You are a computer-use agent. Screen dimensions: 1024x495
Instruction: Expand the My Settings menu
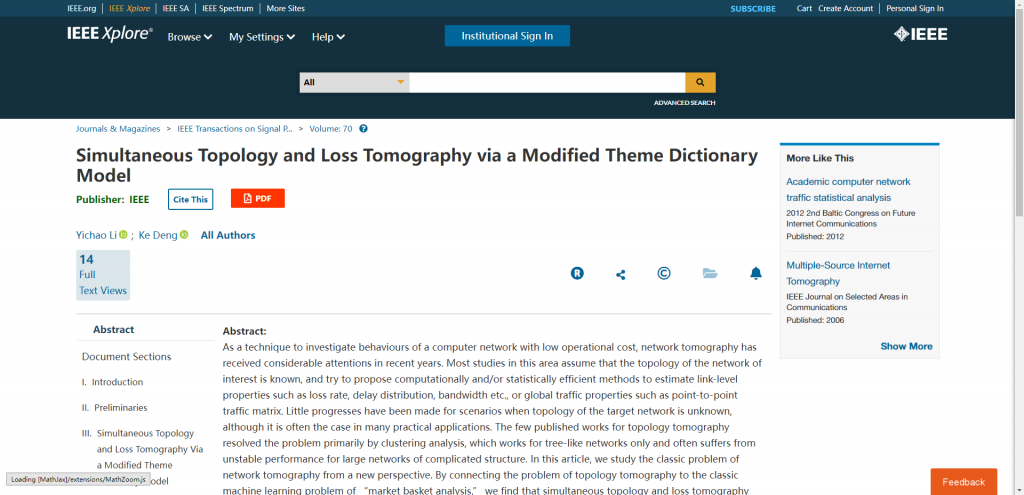[262, 37]
